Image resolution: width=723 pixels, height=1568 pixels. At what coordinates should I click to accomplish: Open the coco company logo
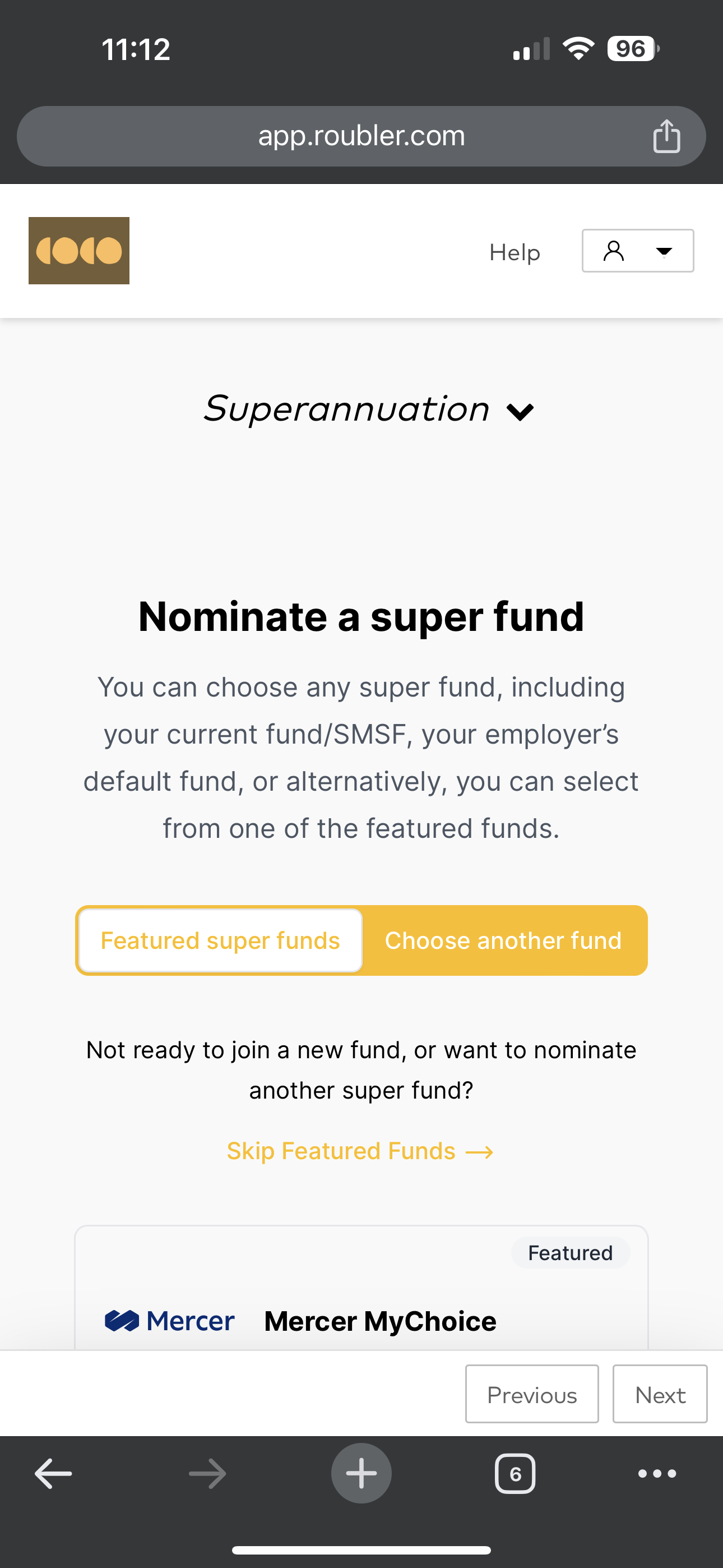click(x=79, y=251)
